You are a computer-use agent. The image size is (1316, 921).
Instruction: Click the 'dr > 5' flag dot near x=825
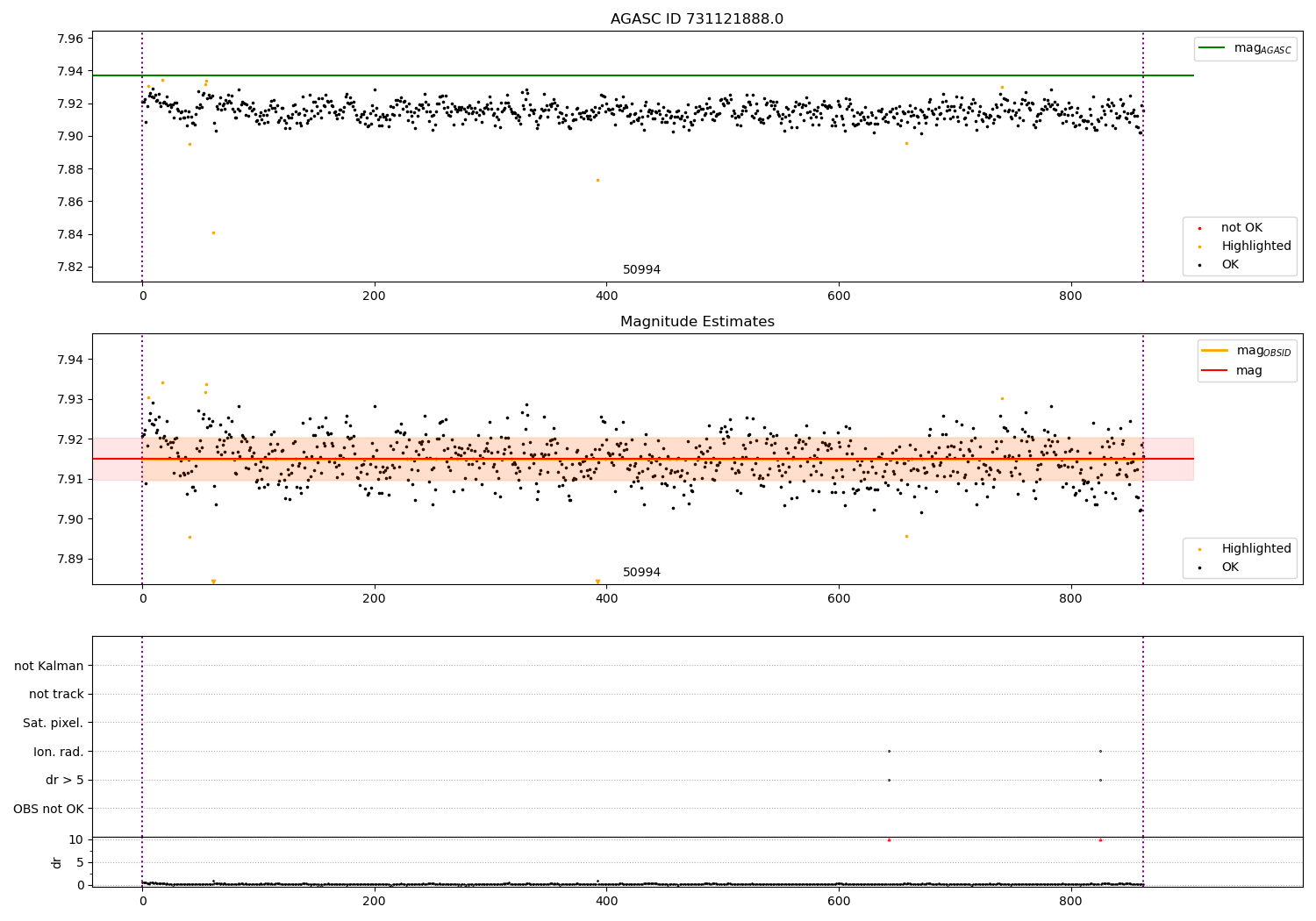(1100, 780)
